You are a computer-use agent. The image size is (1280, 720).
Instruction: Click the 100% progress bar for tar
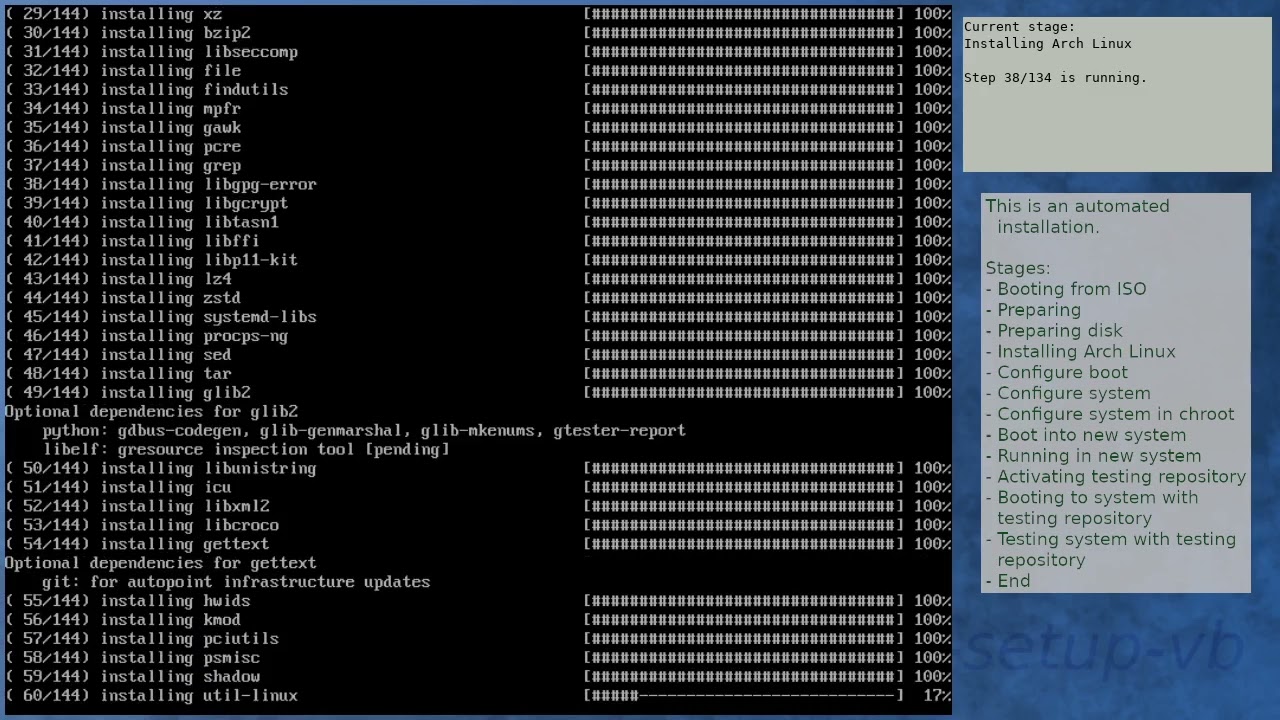[744, 374]
